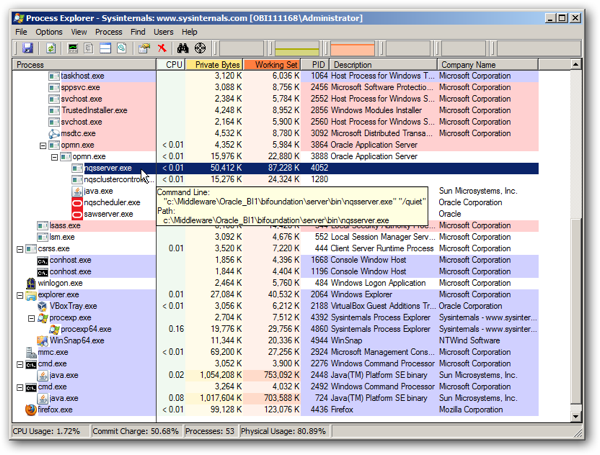This screenshot has width=600, height=455.
Task: Collapse the nested opmn.exe PID 3888 node
Action: coord(54,157)
